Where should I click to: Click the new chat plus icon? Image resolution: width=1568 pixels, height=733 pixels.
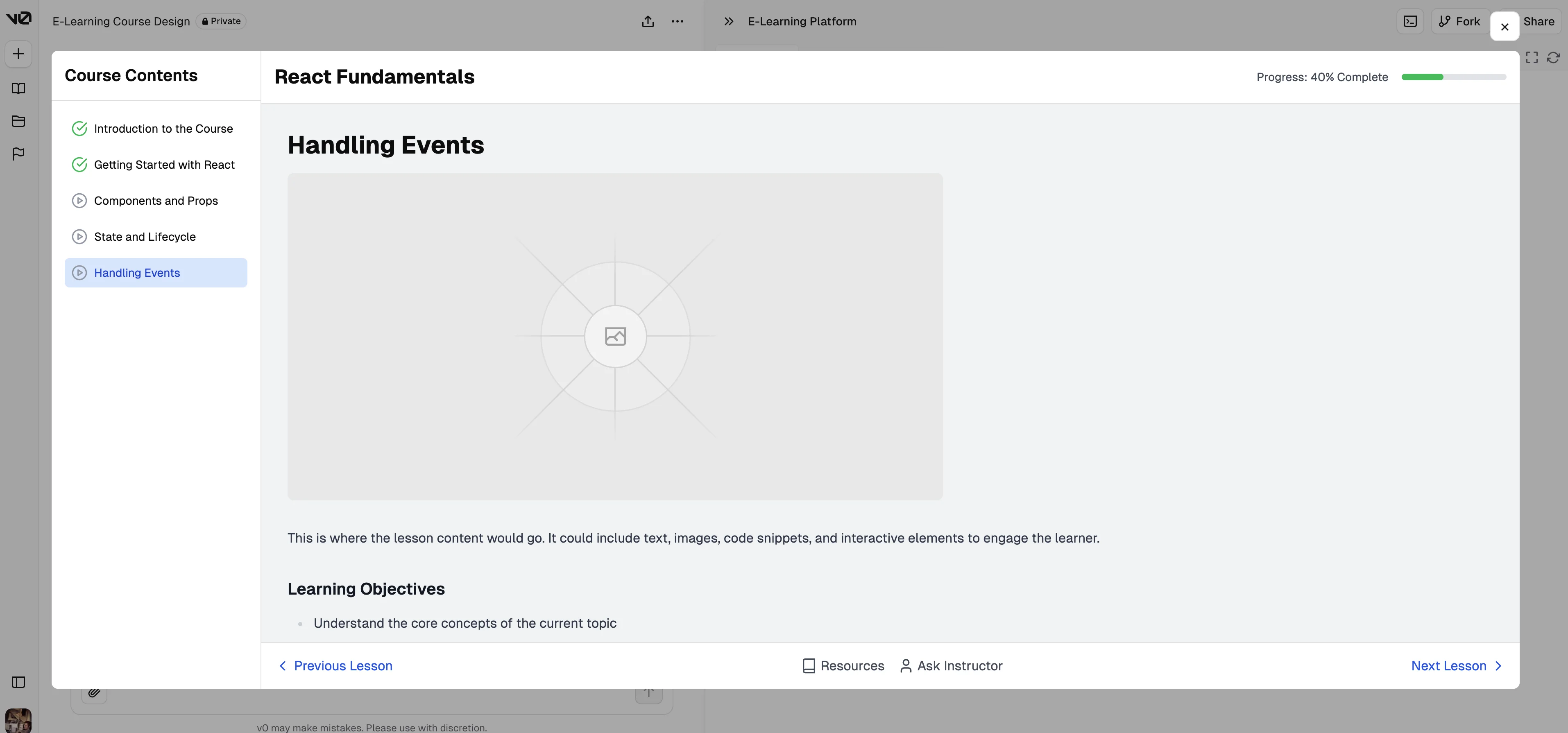18,54
